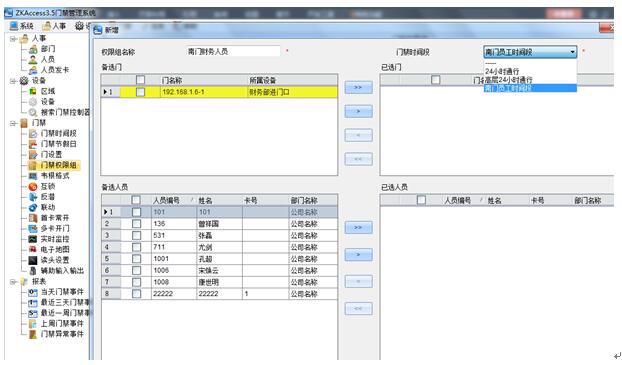This screenshot has height=365, width=622.
Task: Add chosen personnel with lower > button
Action: tap(358, 255)
